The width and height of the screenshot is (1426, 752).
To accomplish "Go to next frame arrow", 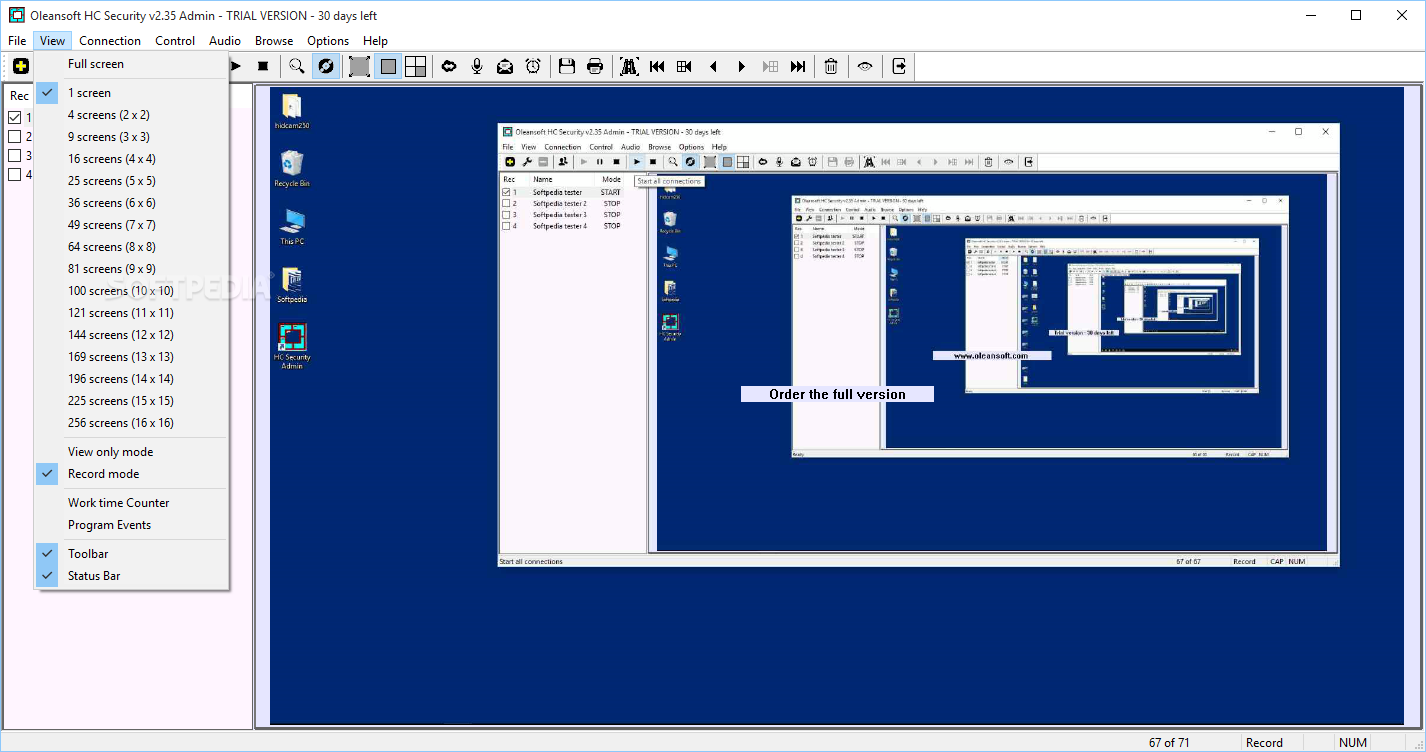I will tap(741, 66).
